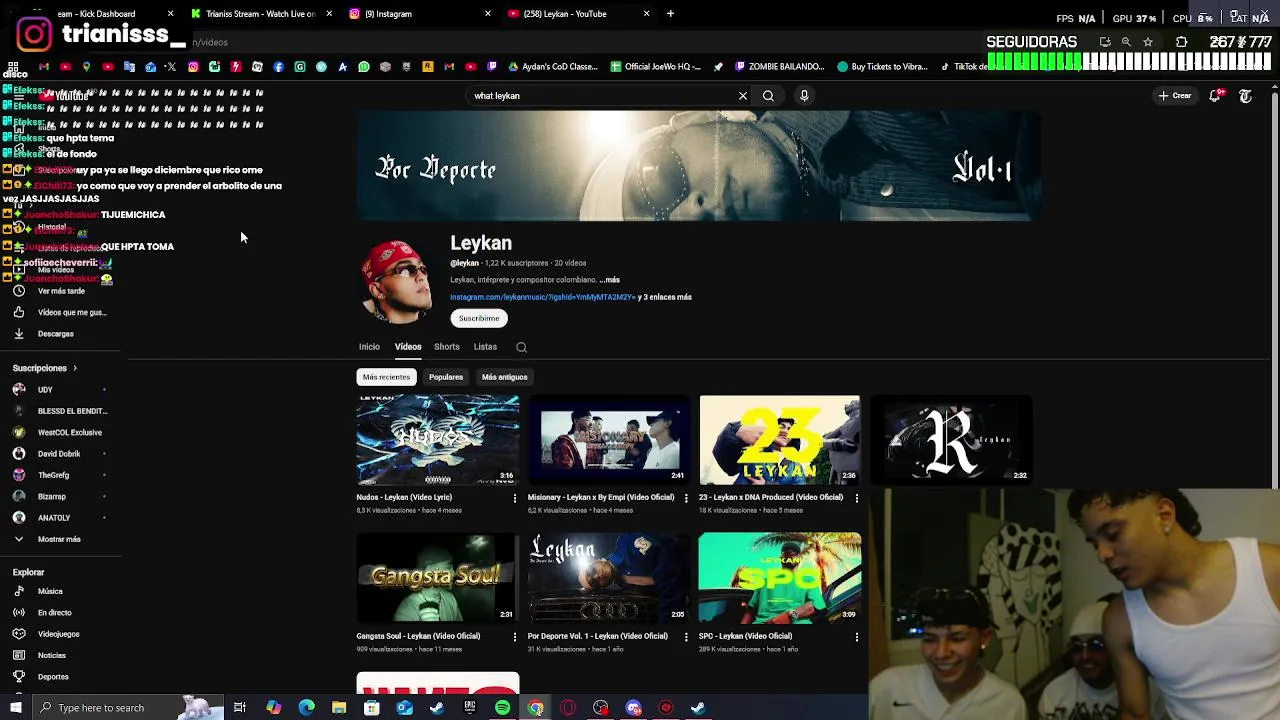Open Epic Games launcher from taskbar
The image size is (1280, 720).
(469, 708)
